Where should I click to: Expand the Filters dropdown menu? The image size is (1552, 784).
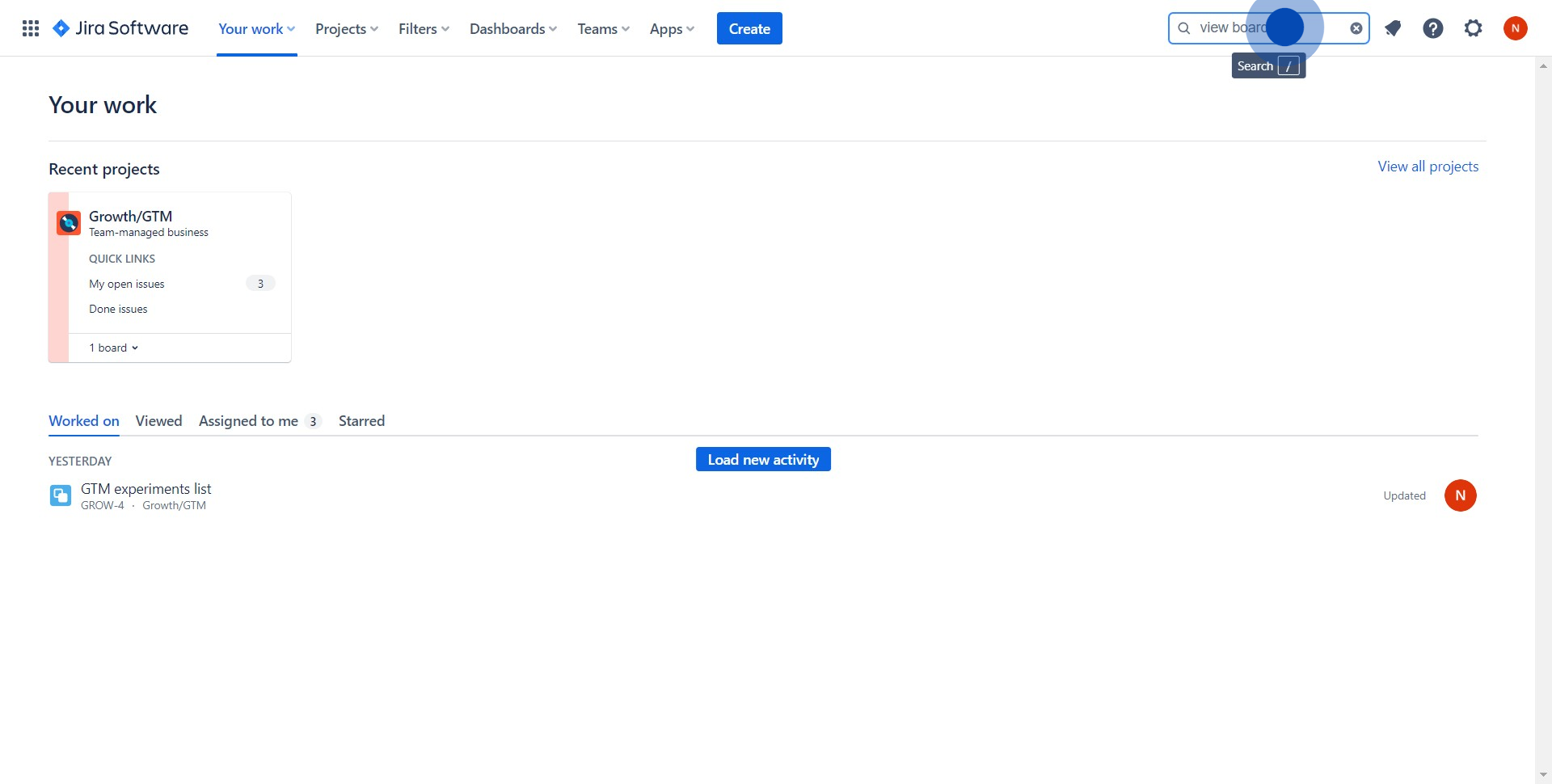click(424, 28)
